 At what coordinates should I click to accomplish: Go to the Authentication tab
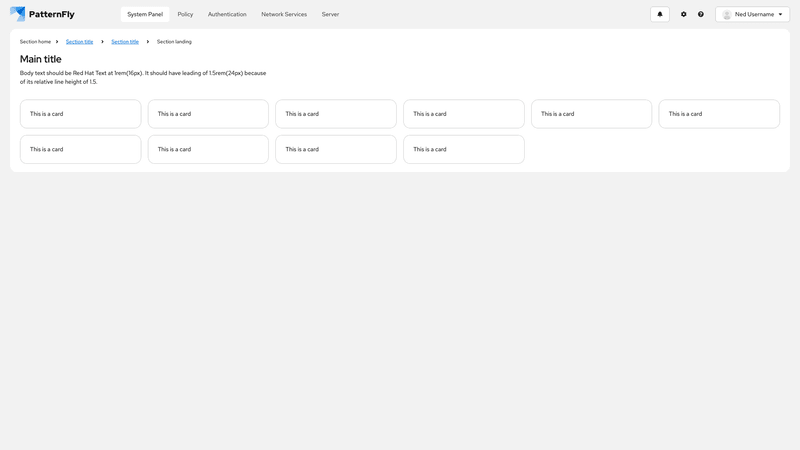pyautogui.click(x=227, y=14)
